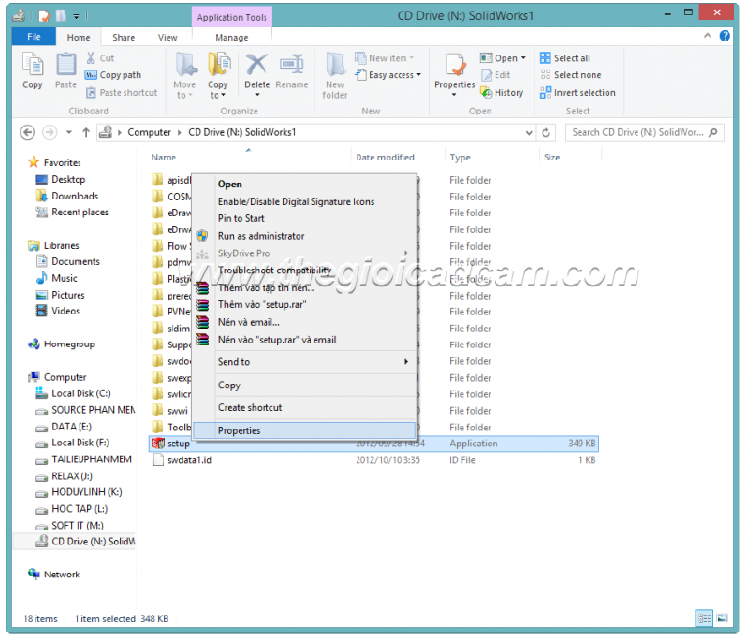Choose Open from context menu
The image size is (743, 635).
304,184
